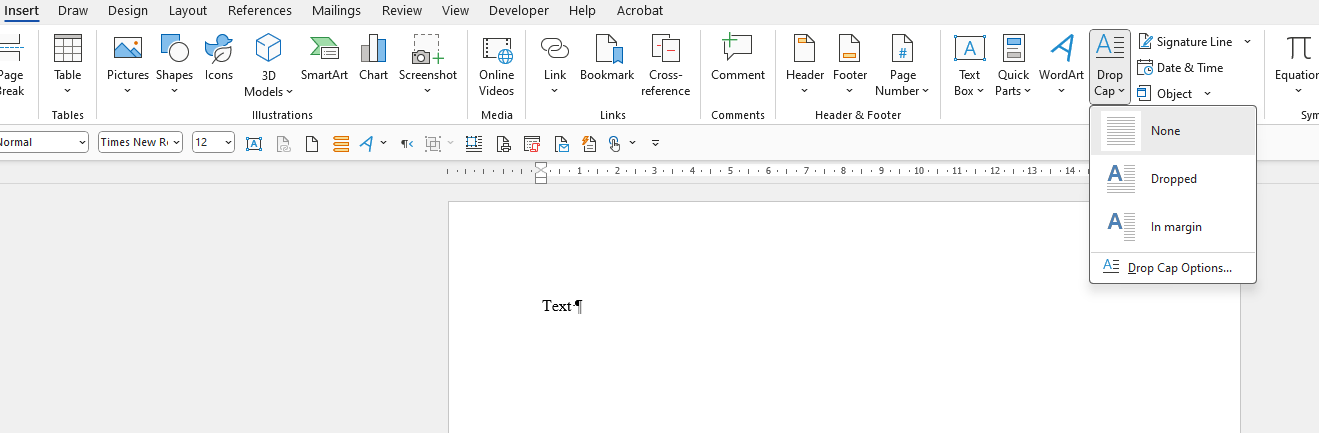Viewport: 1319px width, 433px height.
Task: Insert a Bookmark
Action: pyautogui.click(x=607, y=60)
